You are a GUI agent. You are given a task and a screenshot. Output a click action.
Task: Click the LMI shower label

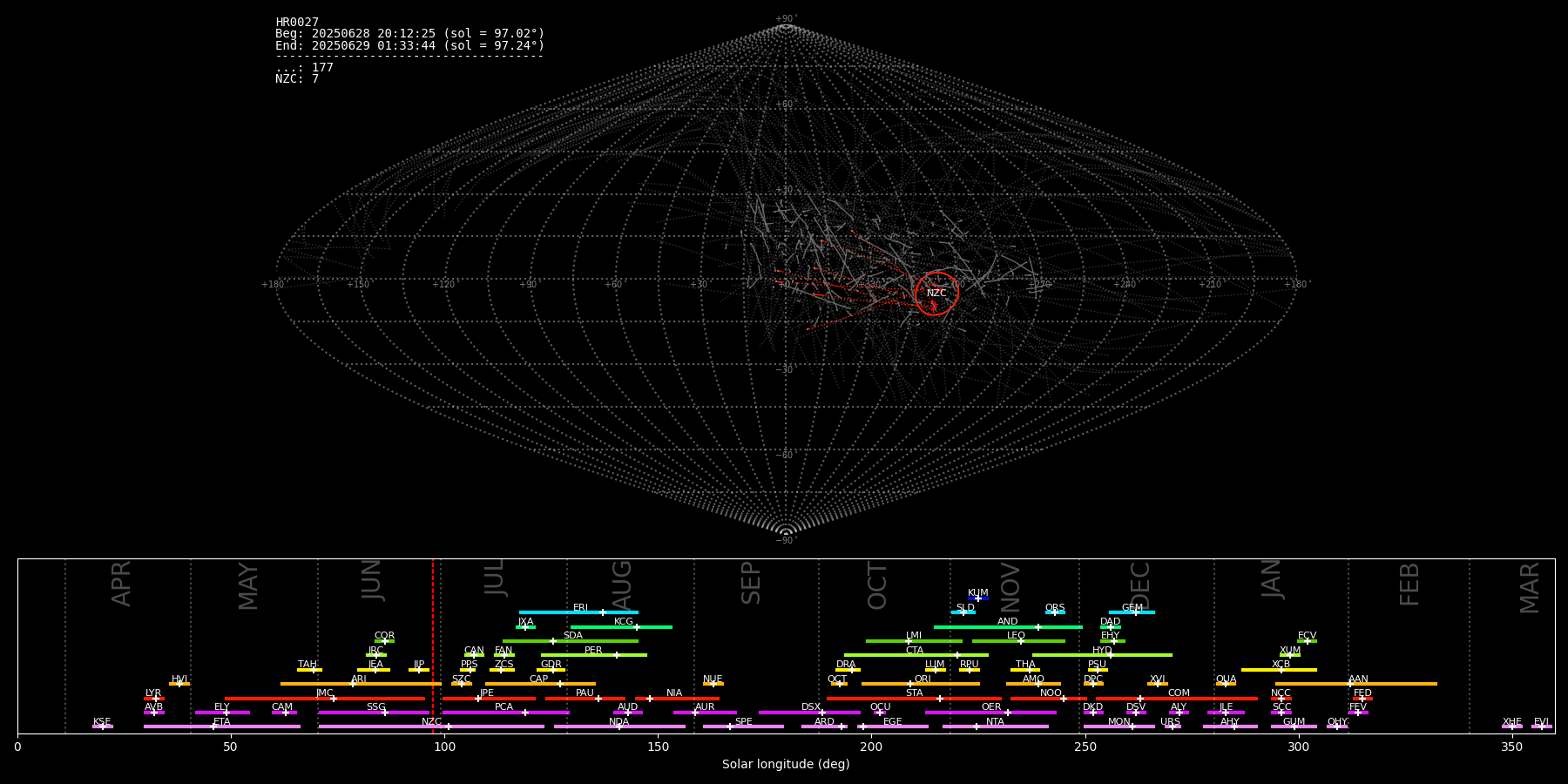tap(914, 636)
